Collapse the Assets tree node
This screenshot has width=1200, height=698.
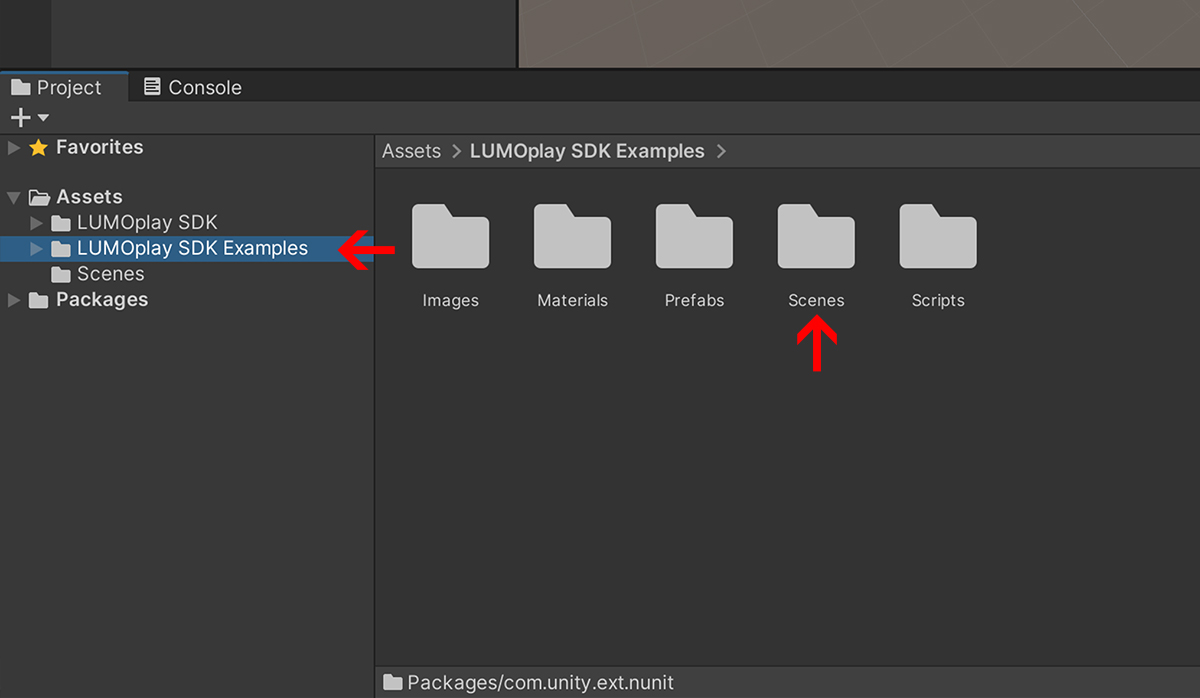(x=14, y=197)
